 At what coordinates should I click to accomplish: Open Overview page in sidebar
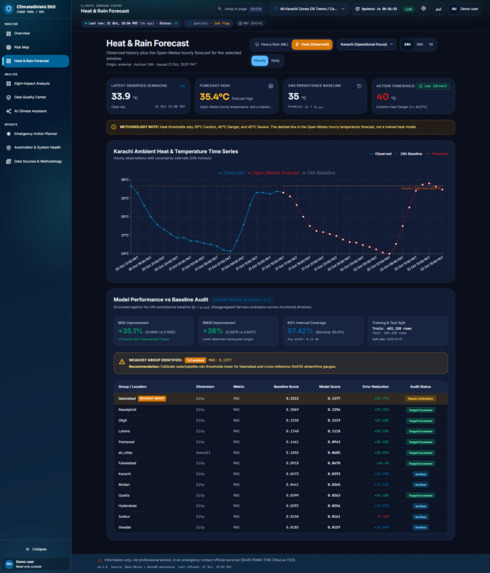click(35, 33)
